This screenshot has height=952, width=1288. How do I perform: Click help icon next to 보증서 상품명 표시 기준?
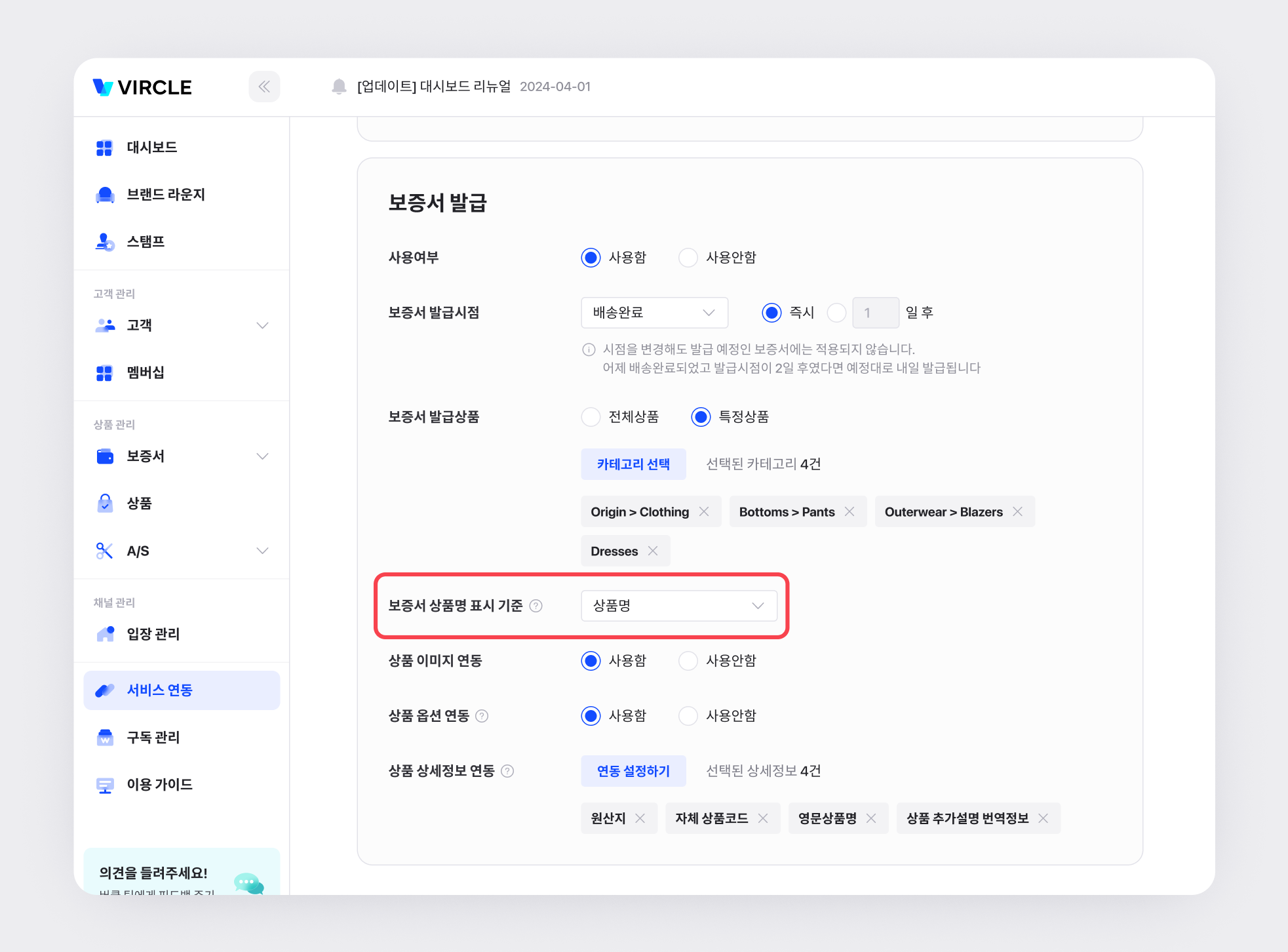pyautogui.click(x=536, y=606)
